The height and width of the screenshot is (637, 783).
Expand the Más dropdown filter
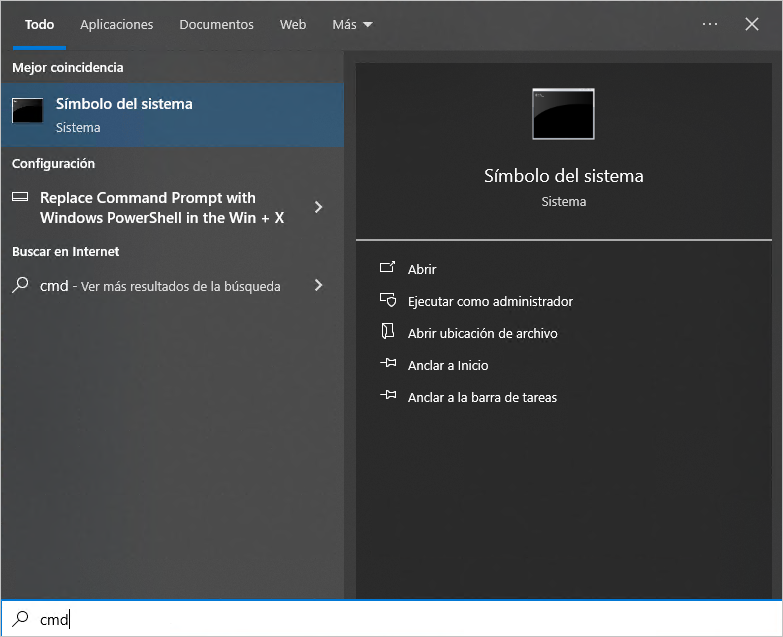pyautogui.click(x=352, y=24)
